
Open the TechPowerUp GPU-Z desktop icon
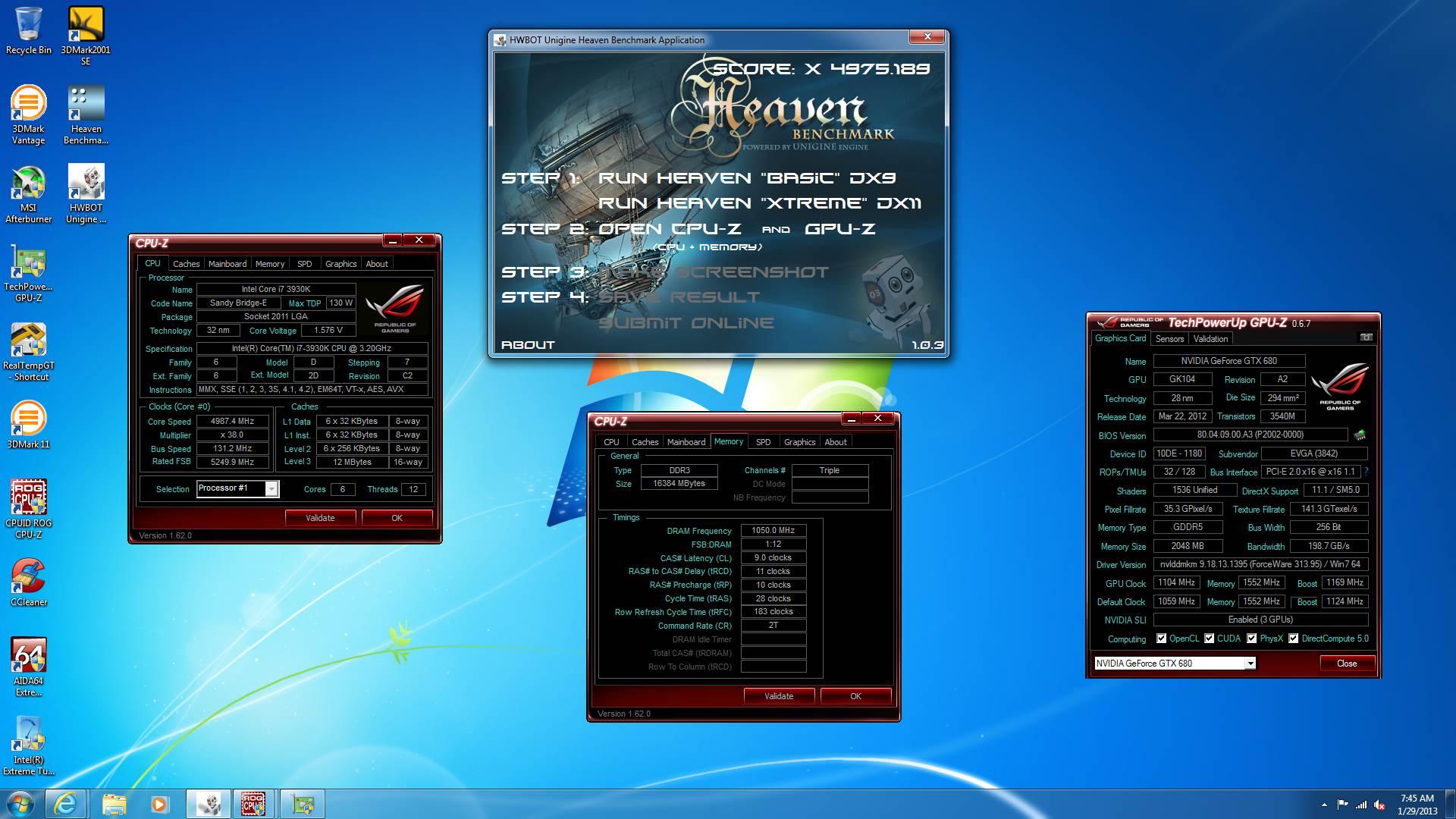click(29, 273)
